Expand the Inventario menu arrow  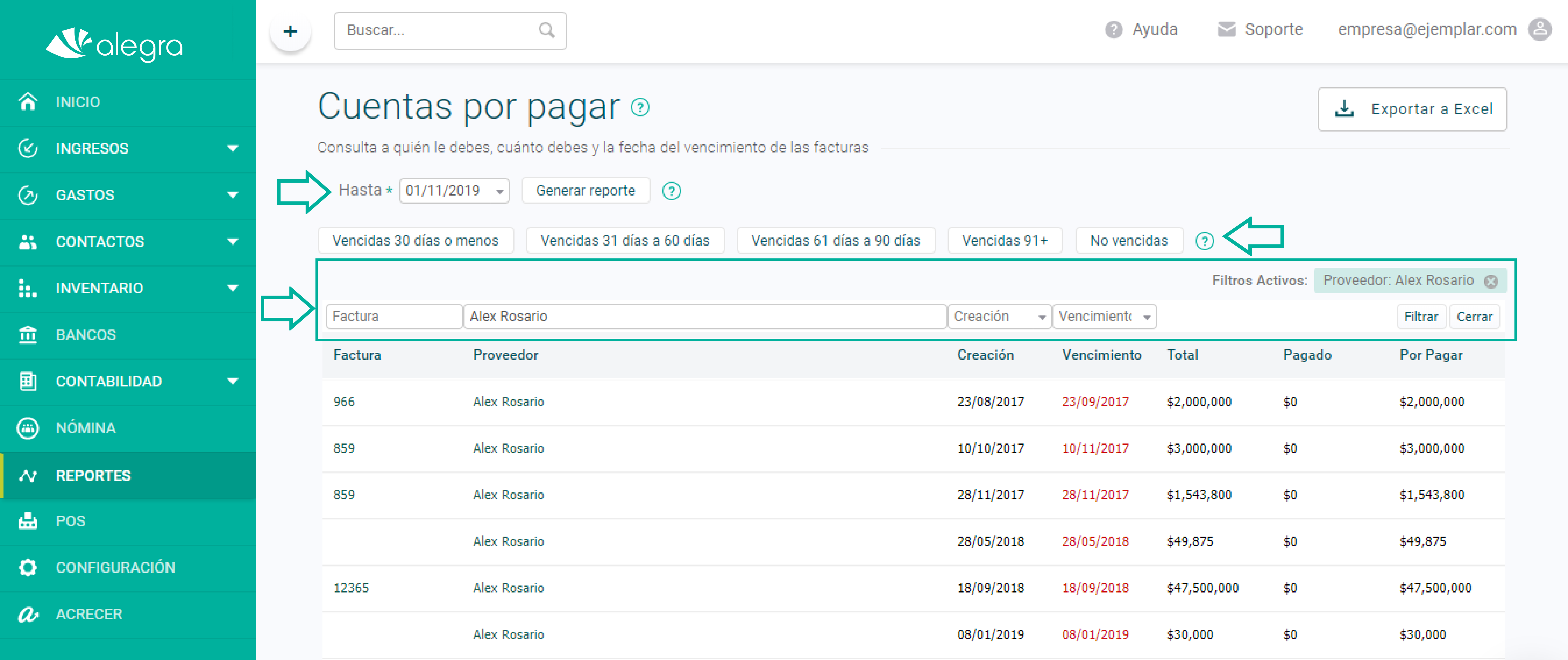click(x=233, y=288)
